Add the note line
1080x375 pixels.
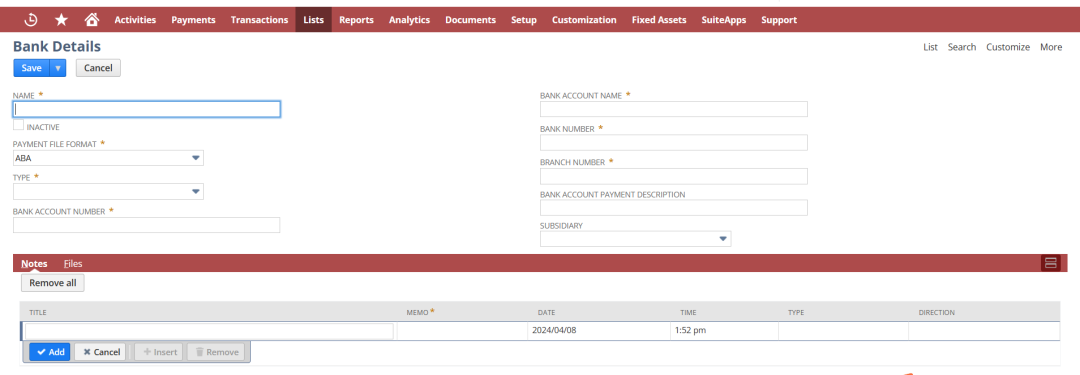(x=50, y=352)
